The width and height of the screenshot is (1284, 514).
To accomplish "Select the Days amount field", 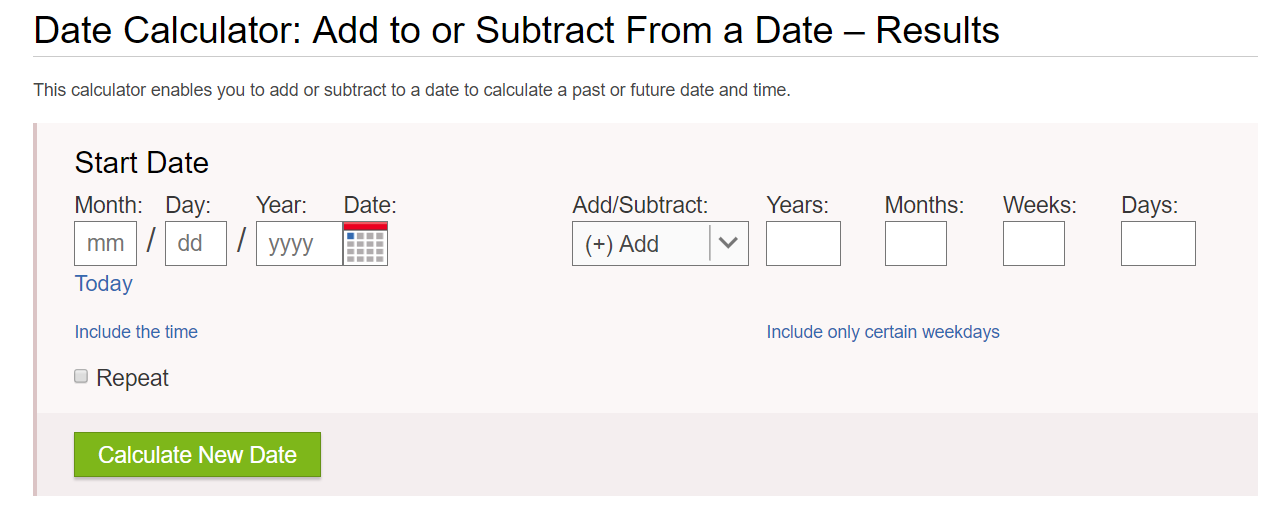I will point(1158,243).
